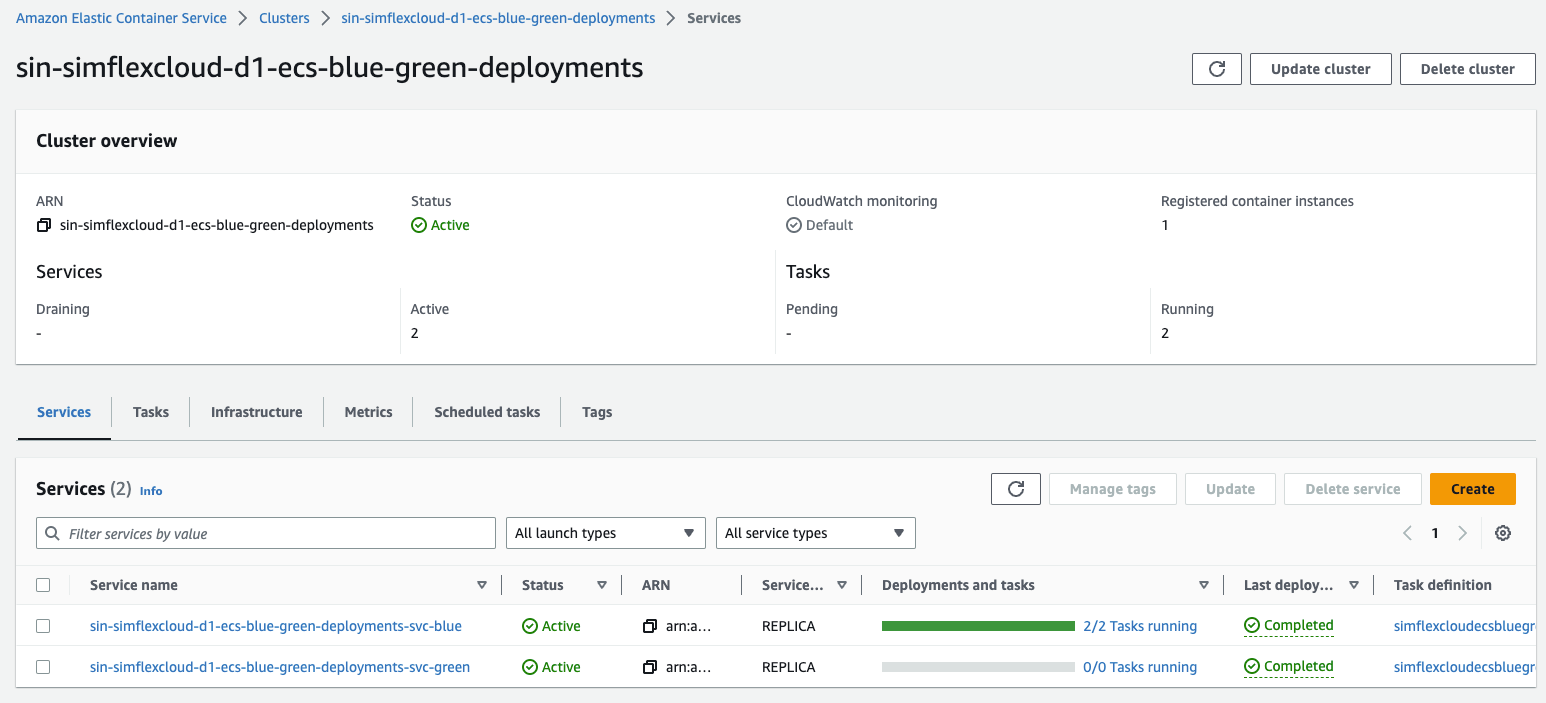The image size is (1546, 703).
Task: Open the cluster name breadcrumb link
Action: (498, 18)
